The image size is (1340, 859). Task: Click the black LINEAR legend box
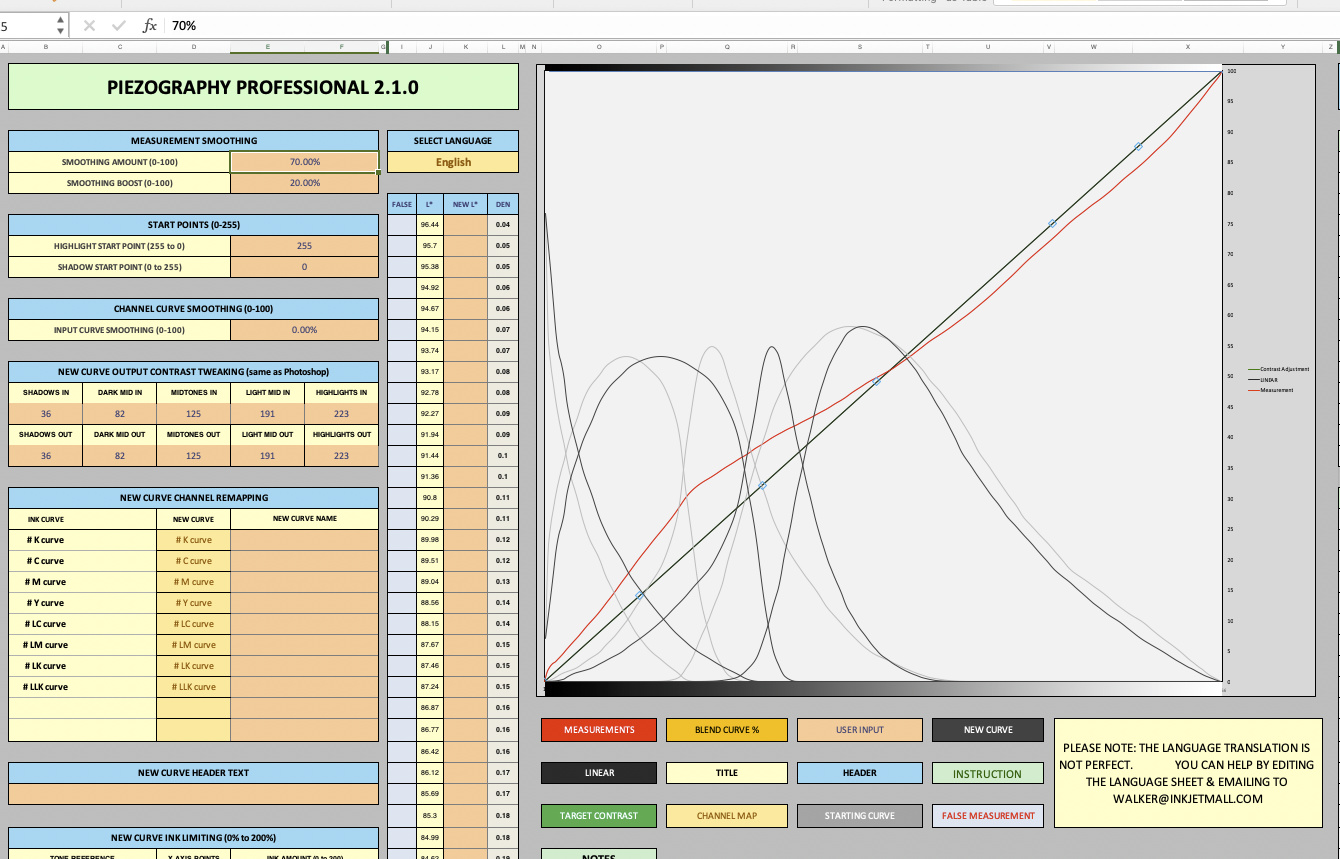pos(599,773)
